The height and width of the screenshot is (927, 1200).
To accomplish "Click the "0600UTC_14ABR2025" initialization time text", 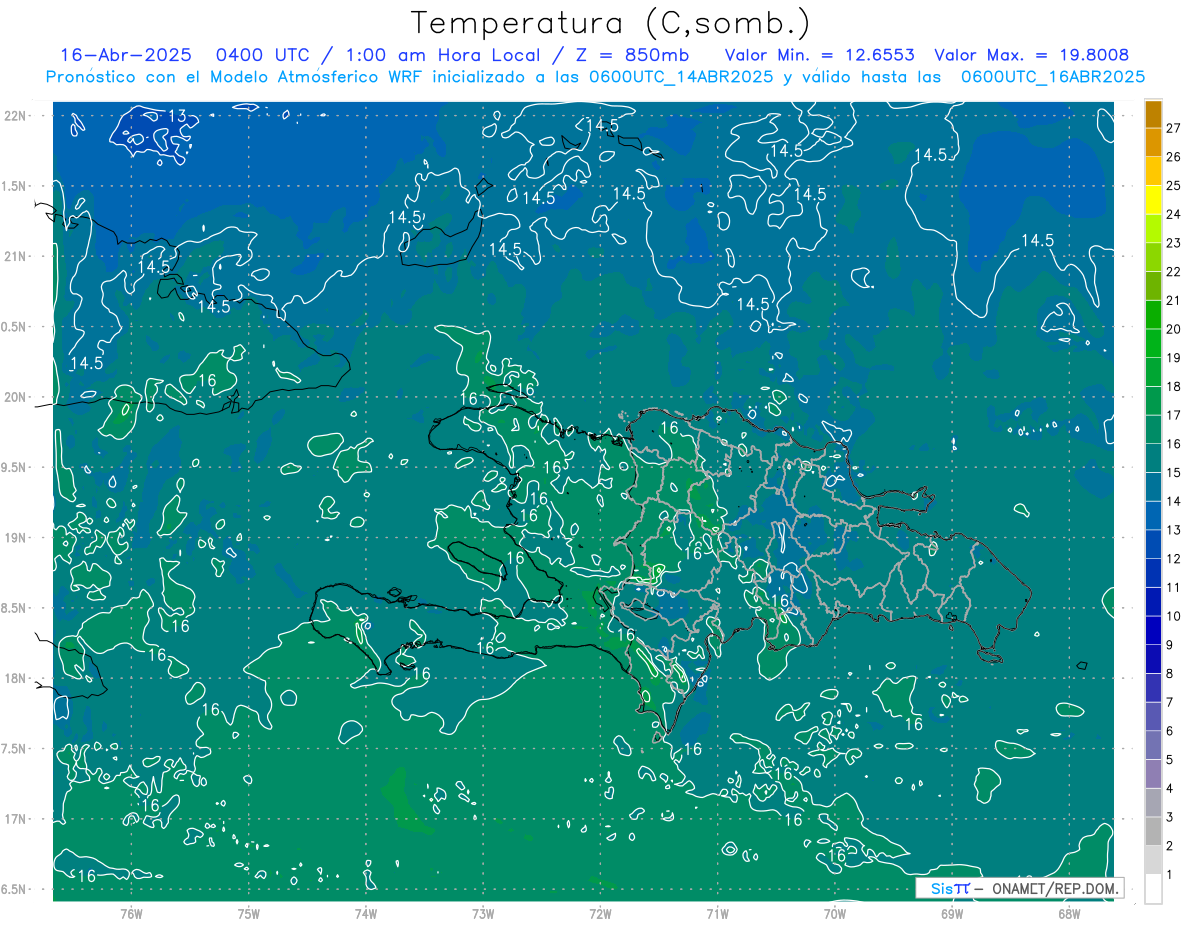I will pyautogui.click(x=680, y=77).
